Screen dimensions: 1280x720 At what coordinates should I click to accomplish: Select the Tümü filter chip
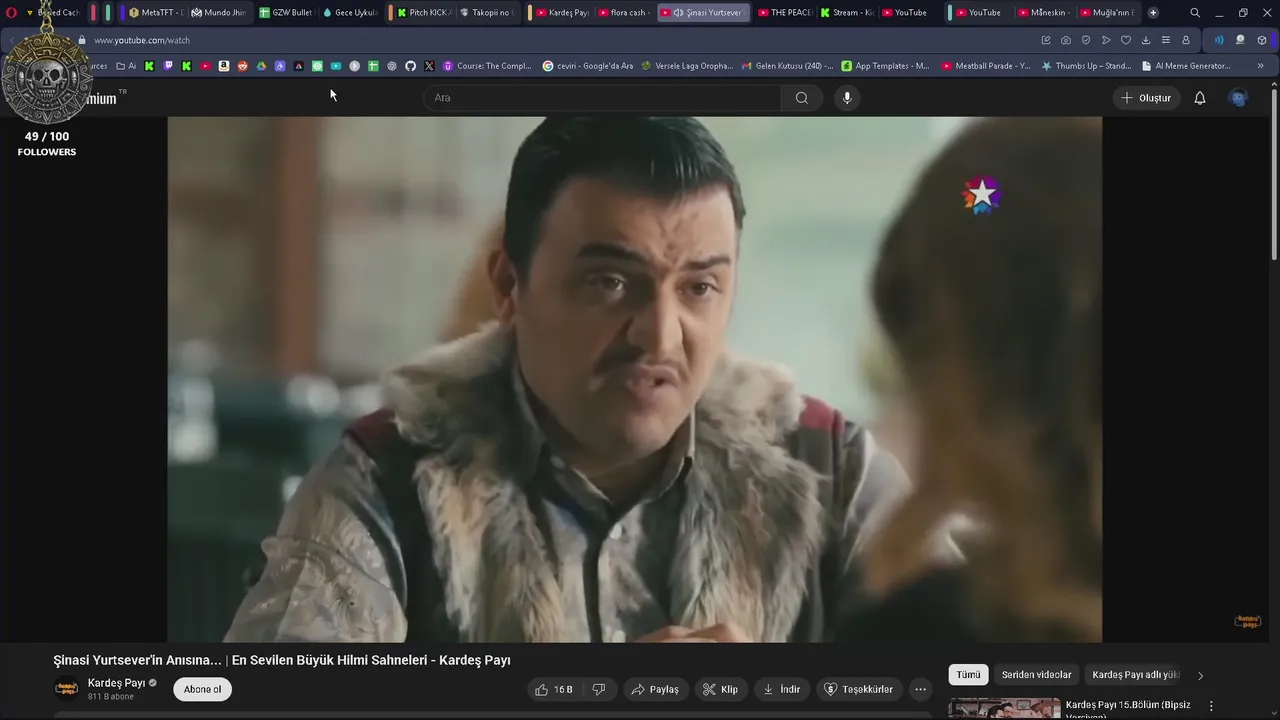coord(968,675)
